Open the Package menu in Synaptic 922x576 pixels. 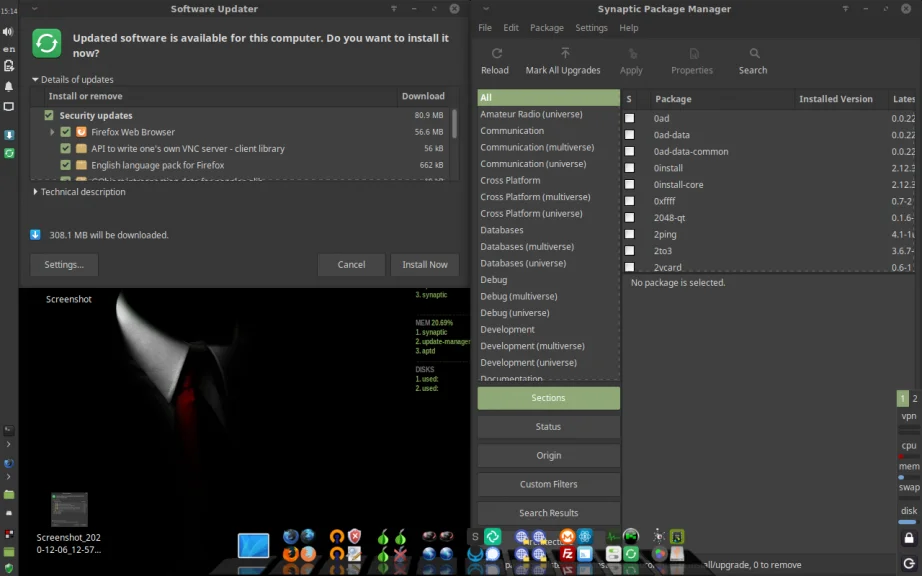point(546,27)
